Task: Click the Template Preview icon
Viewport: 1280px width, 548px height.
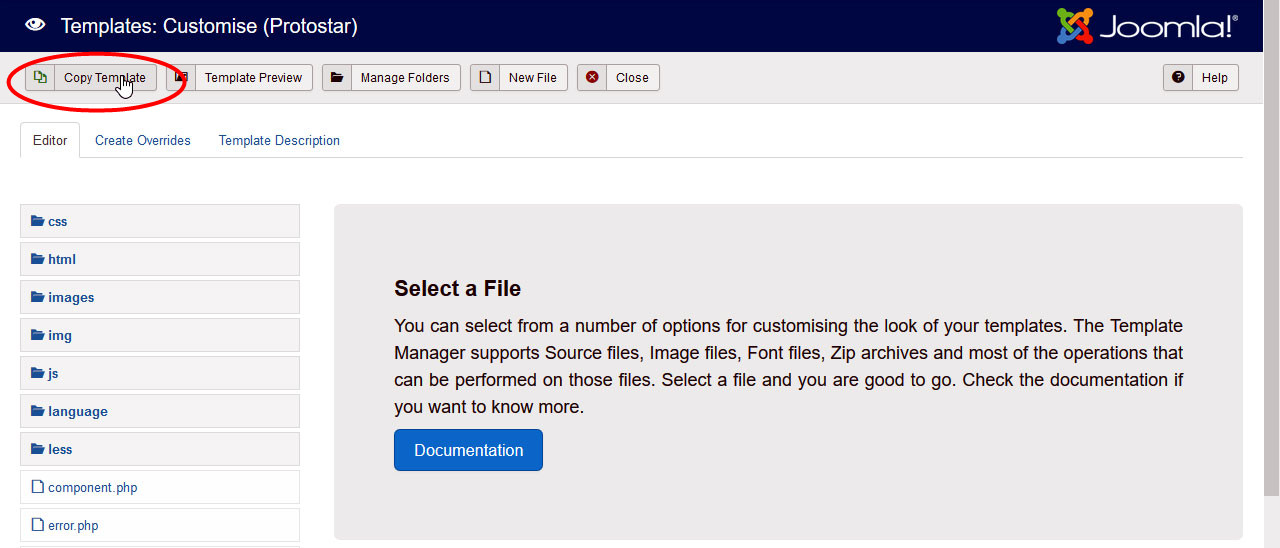Action: point(181,77)
